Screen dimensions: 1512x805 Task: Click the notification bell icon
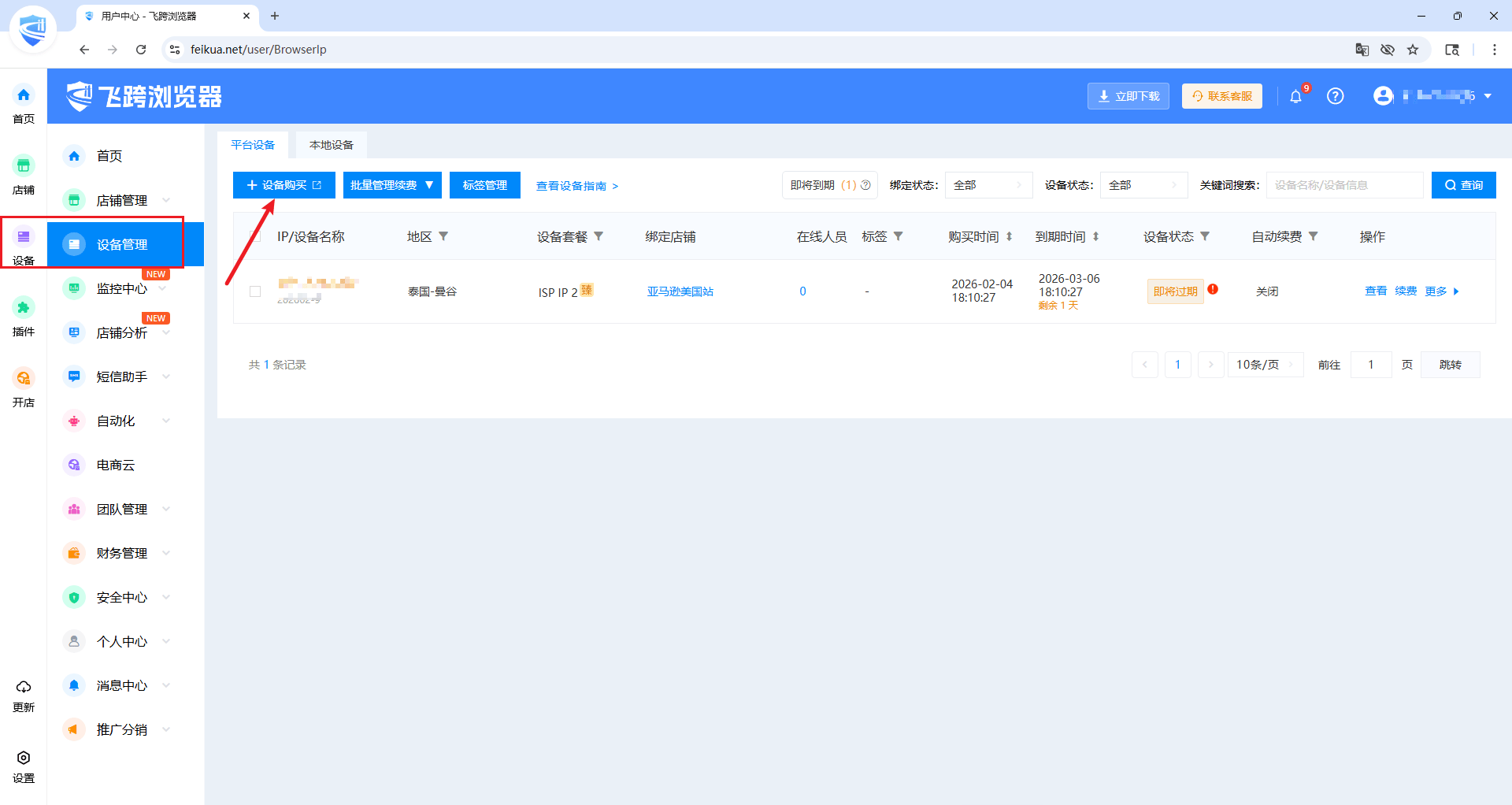click(1295, 97)
